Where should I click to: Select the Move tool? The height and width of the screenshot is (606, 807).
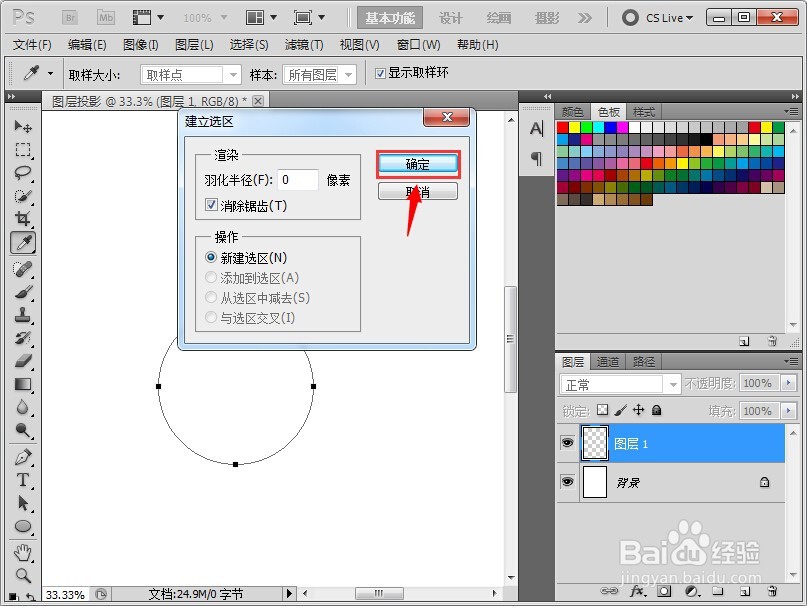click(23, 126)
